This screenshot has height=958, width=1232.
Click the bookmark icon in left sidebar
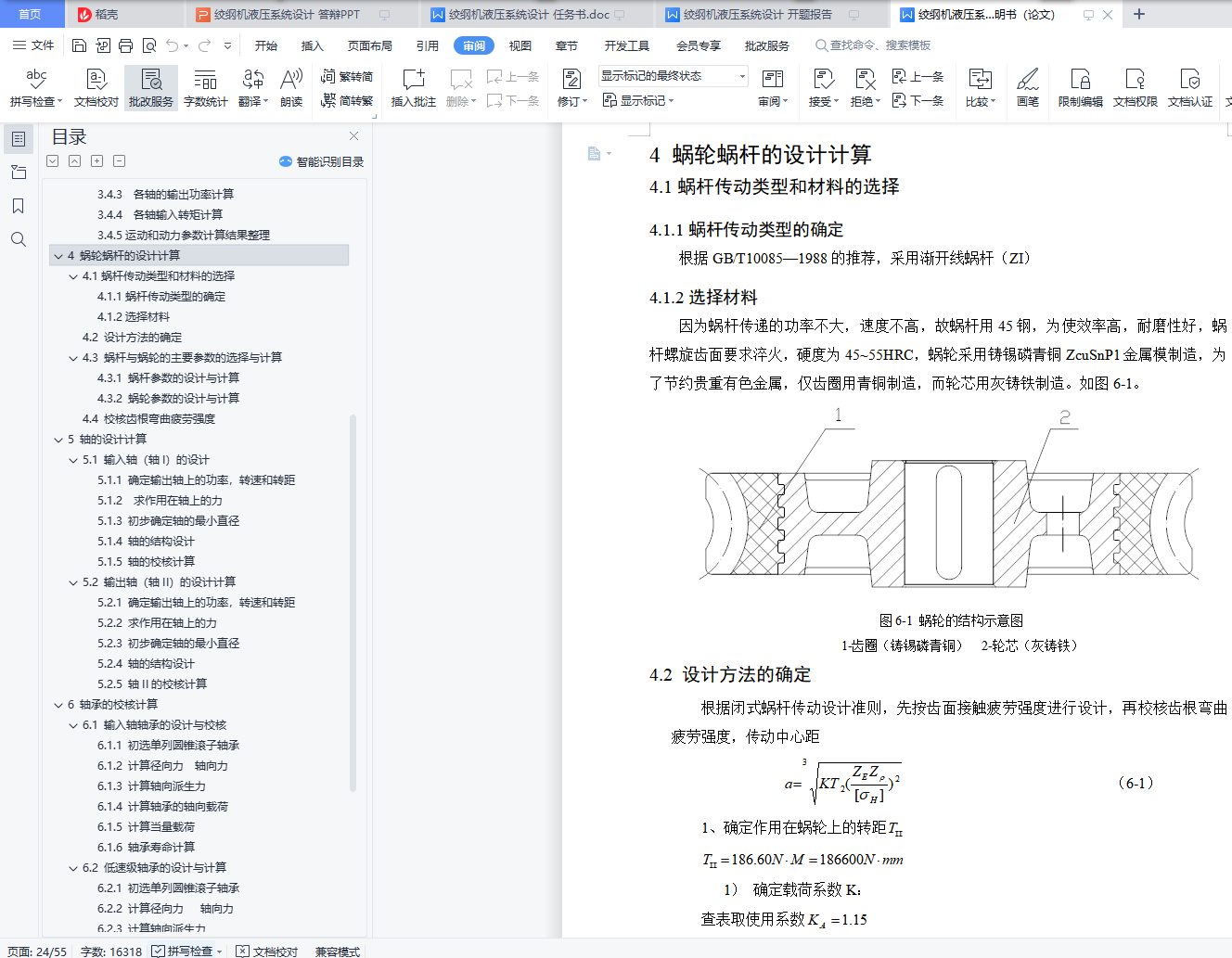coord(19,206)
